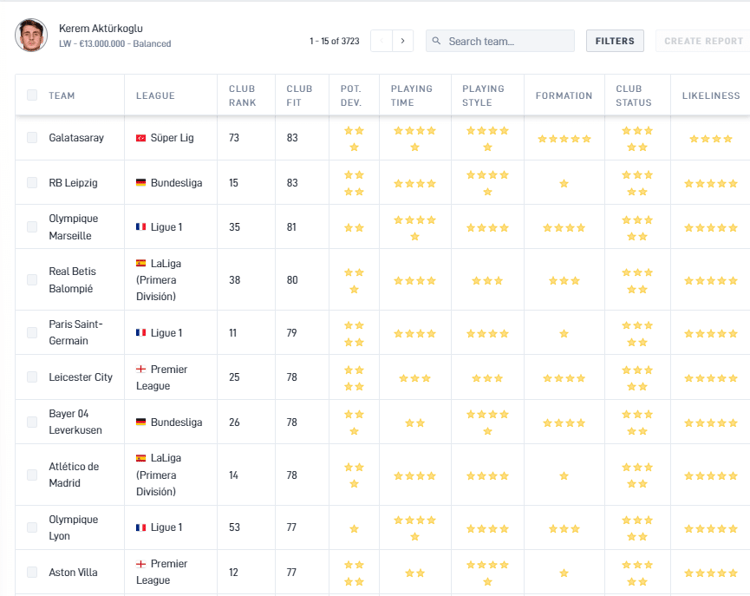The width and height of the screenshot is (750, 596).
Task: Click Galatasaray formation five-star rating
Action: point(564,139)
